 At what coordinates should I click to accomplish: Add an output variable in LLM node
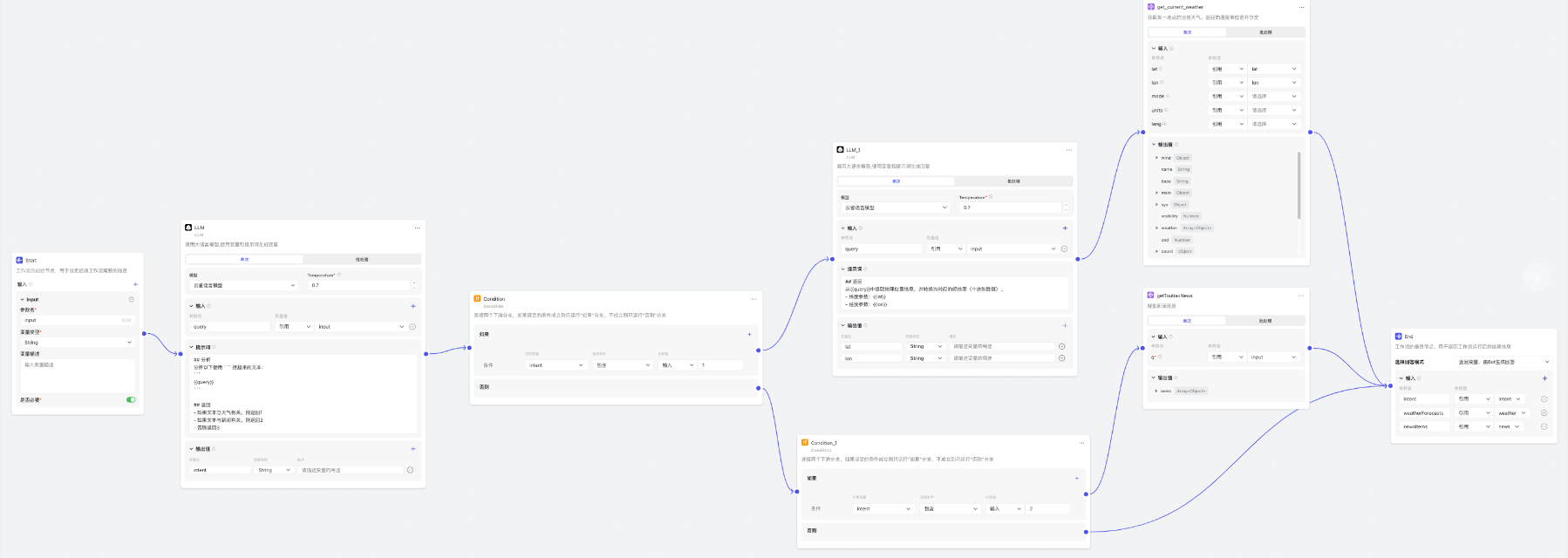click(413, 449)
